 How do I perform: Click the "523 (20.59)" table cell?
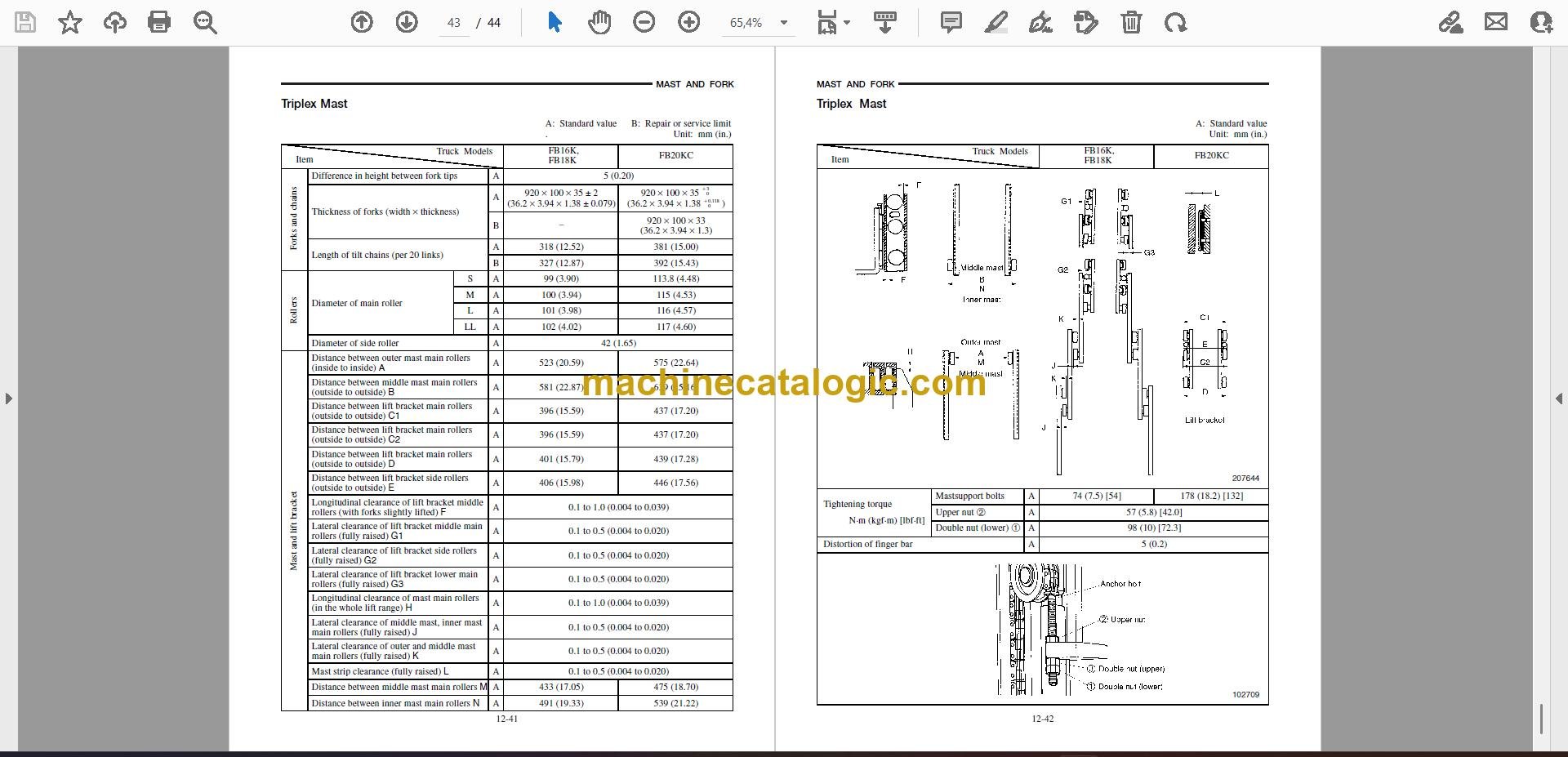pos(561,363)
